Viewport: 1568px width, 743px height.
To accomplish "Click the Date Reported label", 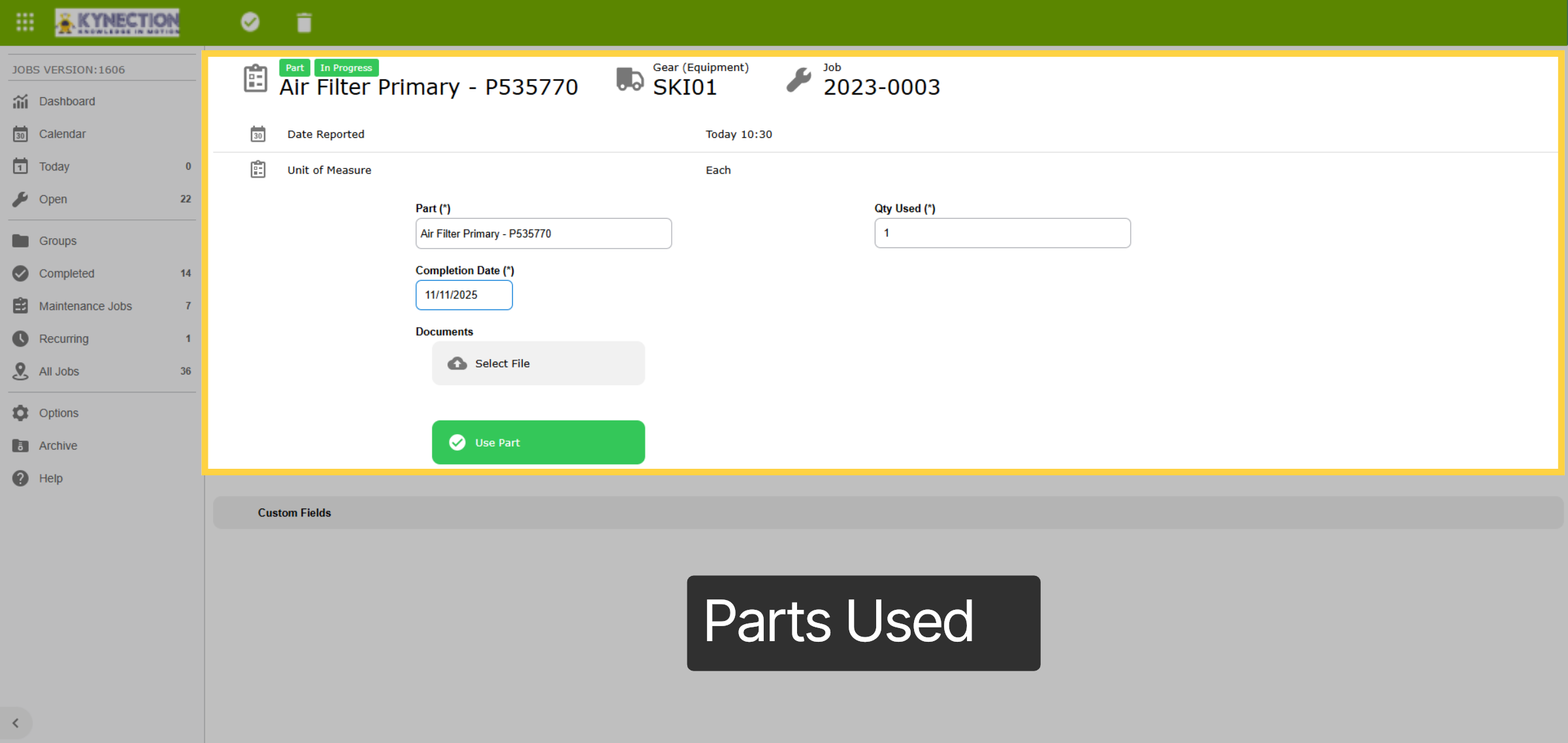I will click(x=326, y=134).
